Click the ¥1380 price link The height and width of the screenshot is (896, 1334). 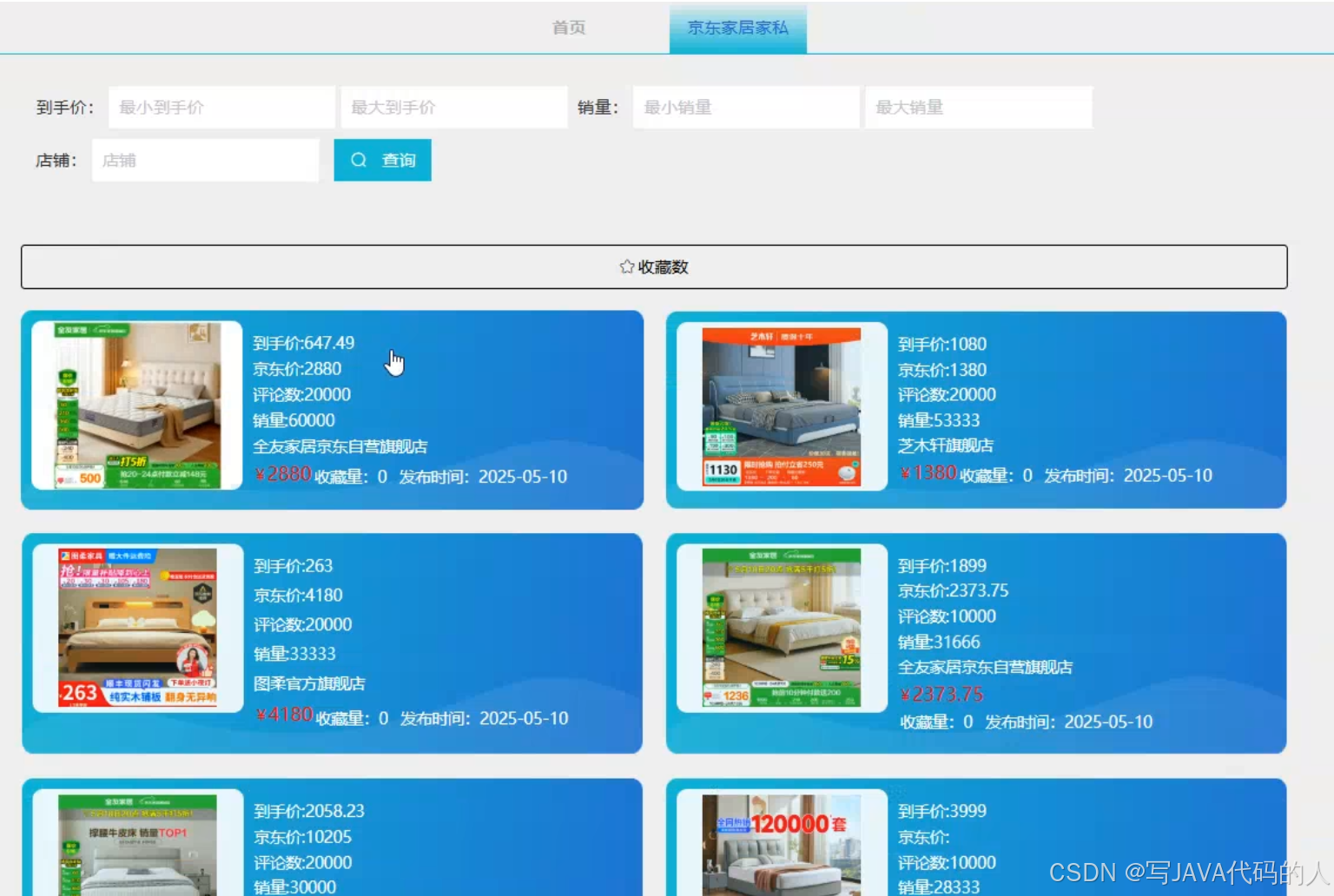click(928, 474)
